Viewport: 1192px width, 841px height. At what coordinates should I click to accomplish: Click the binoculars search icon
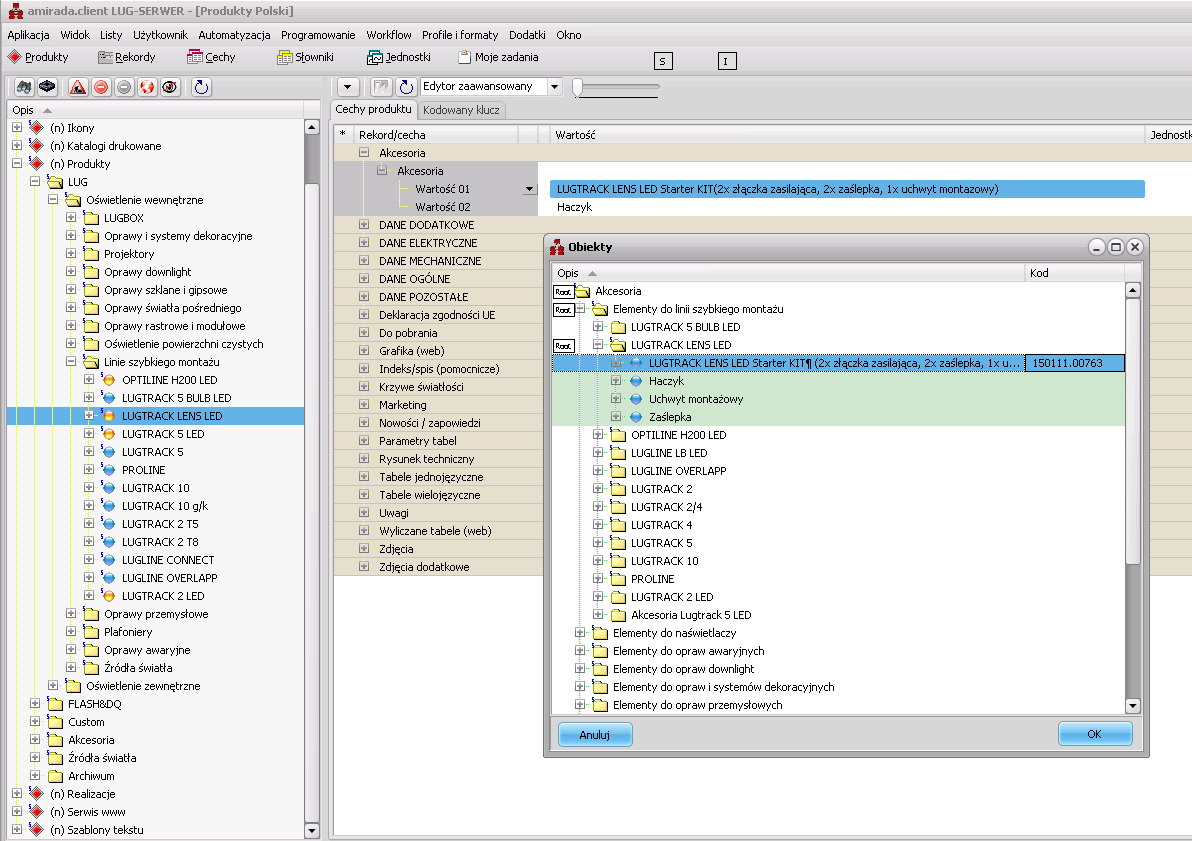24,87
